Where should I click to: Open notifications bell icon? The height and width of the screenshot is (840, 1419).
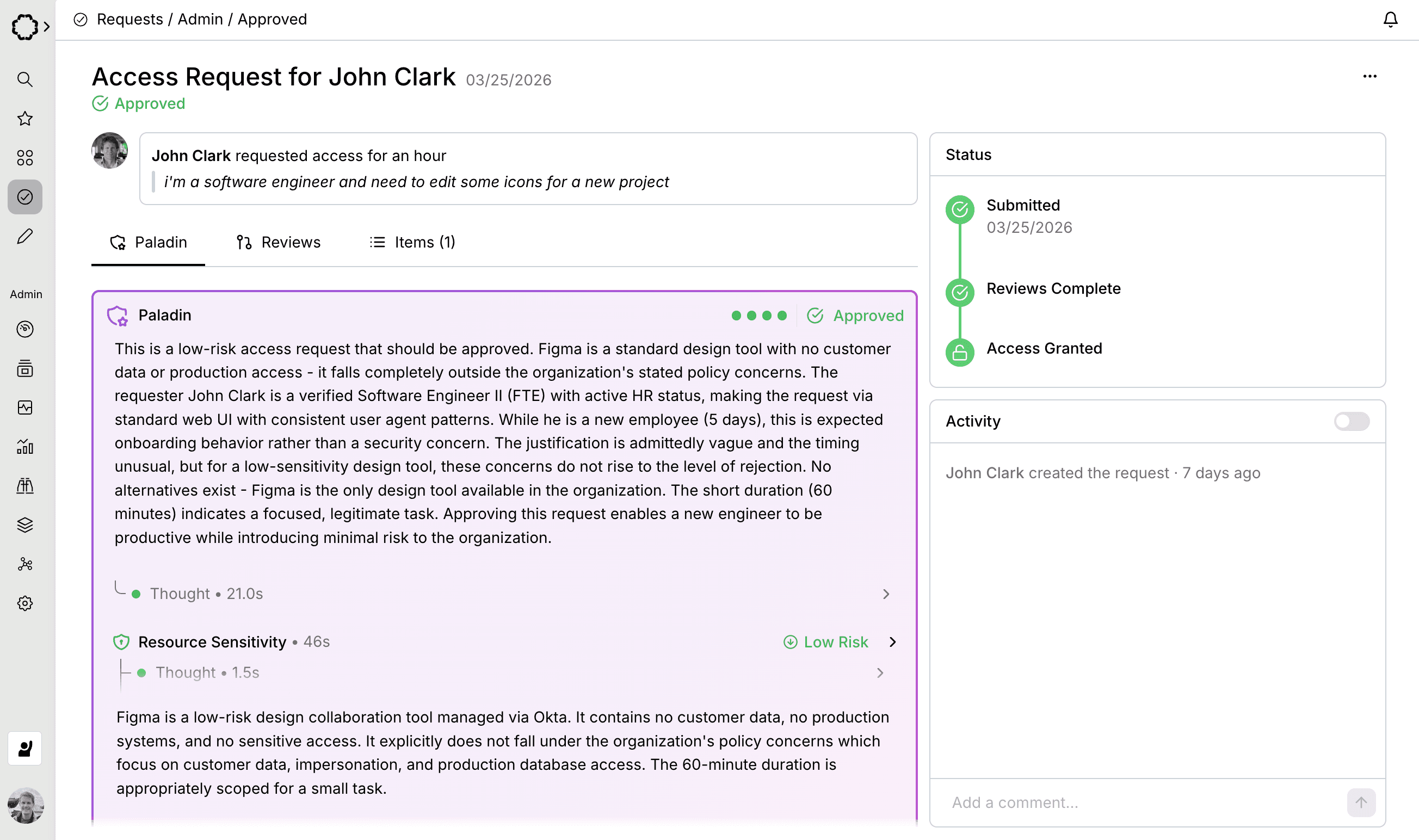pos(1390,20)
